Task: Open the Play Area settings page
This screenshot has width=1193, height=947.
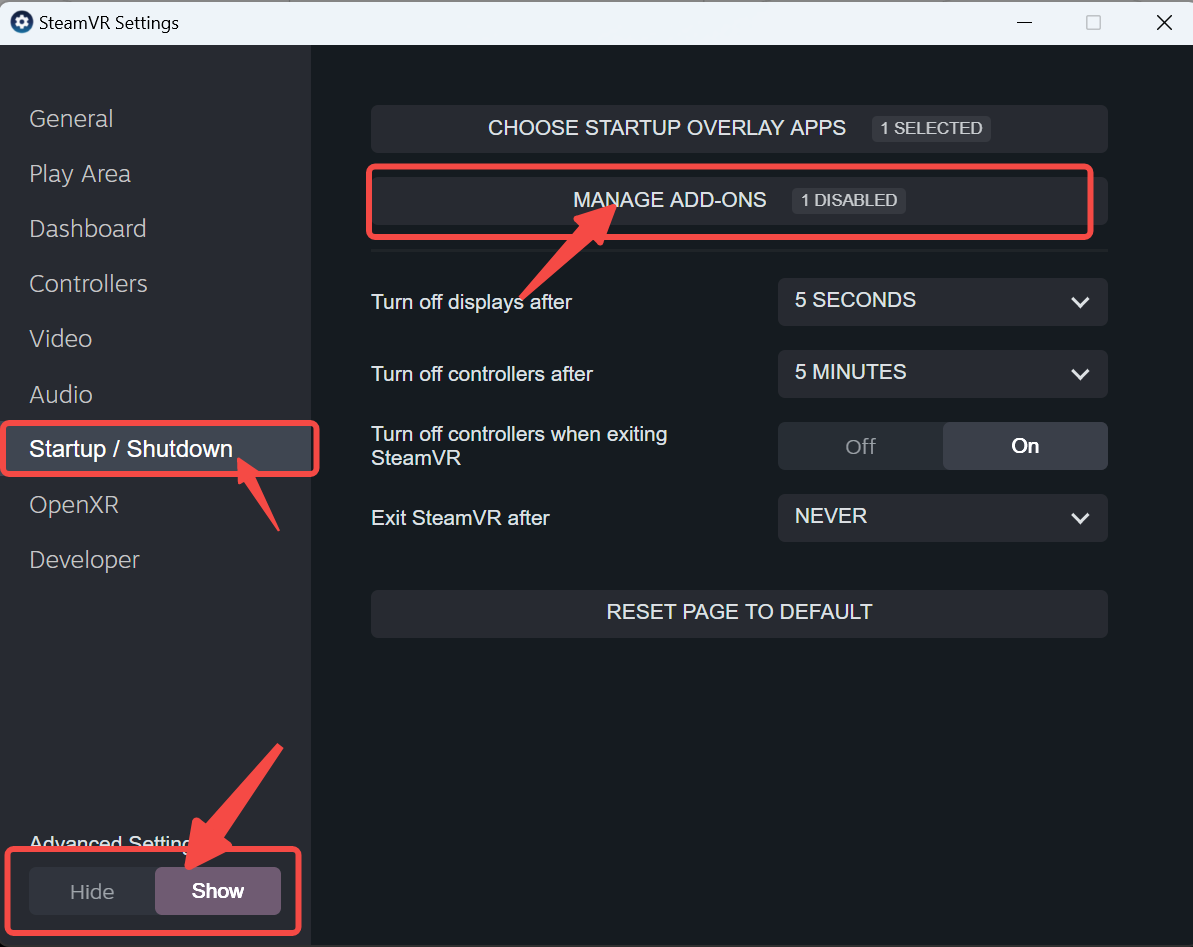Action: [80, 174]
